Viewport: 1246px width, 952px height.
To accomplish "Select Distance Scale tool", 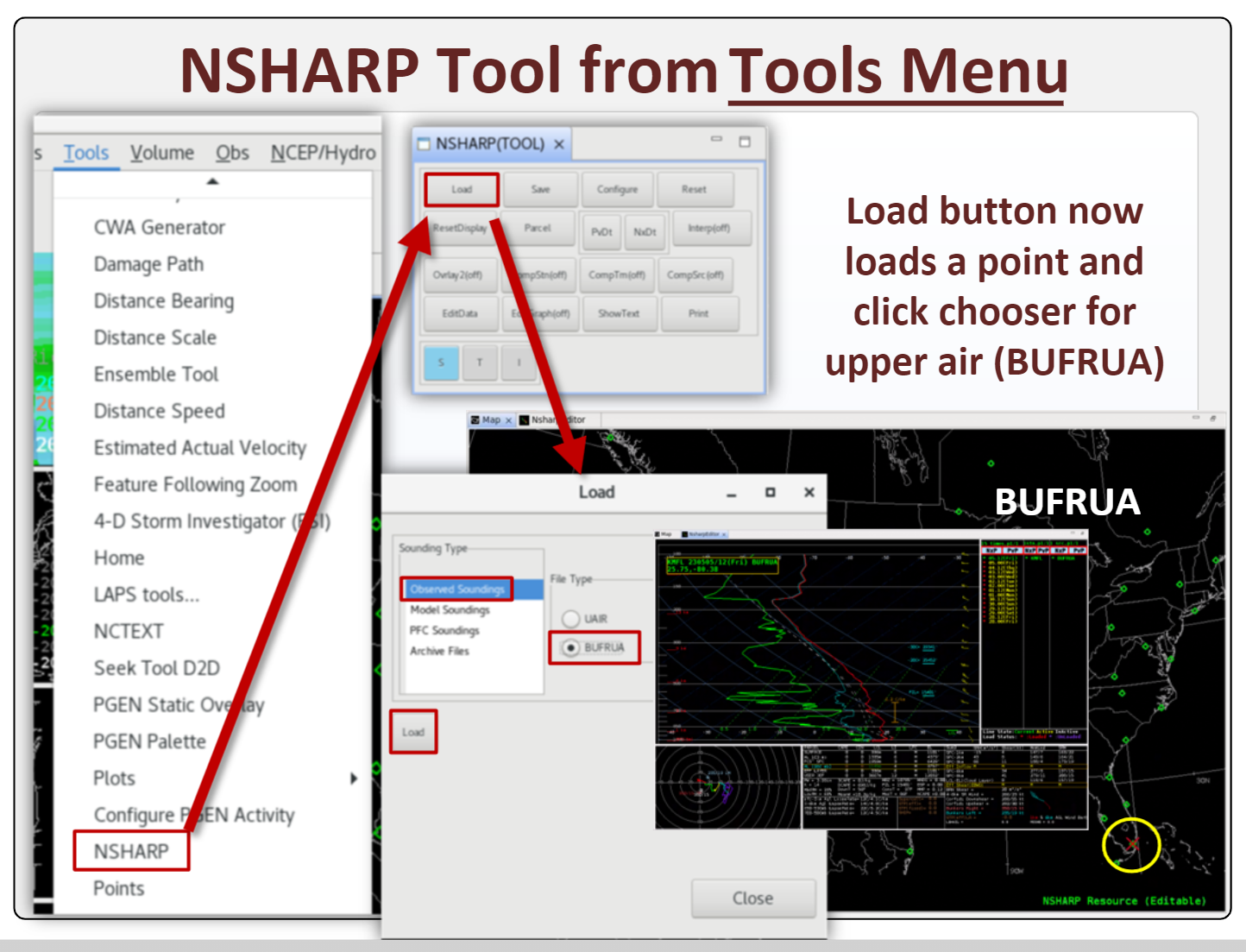I will click(155, 337).
